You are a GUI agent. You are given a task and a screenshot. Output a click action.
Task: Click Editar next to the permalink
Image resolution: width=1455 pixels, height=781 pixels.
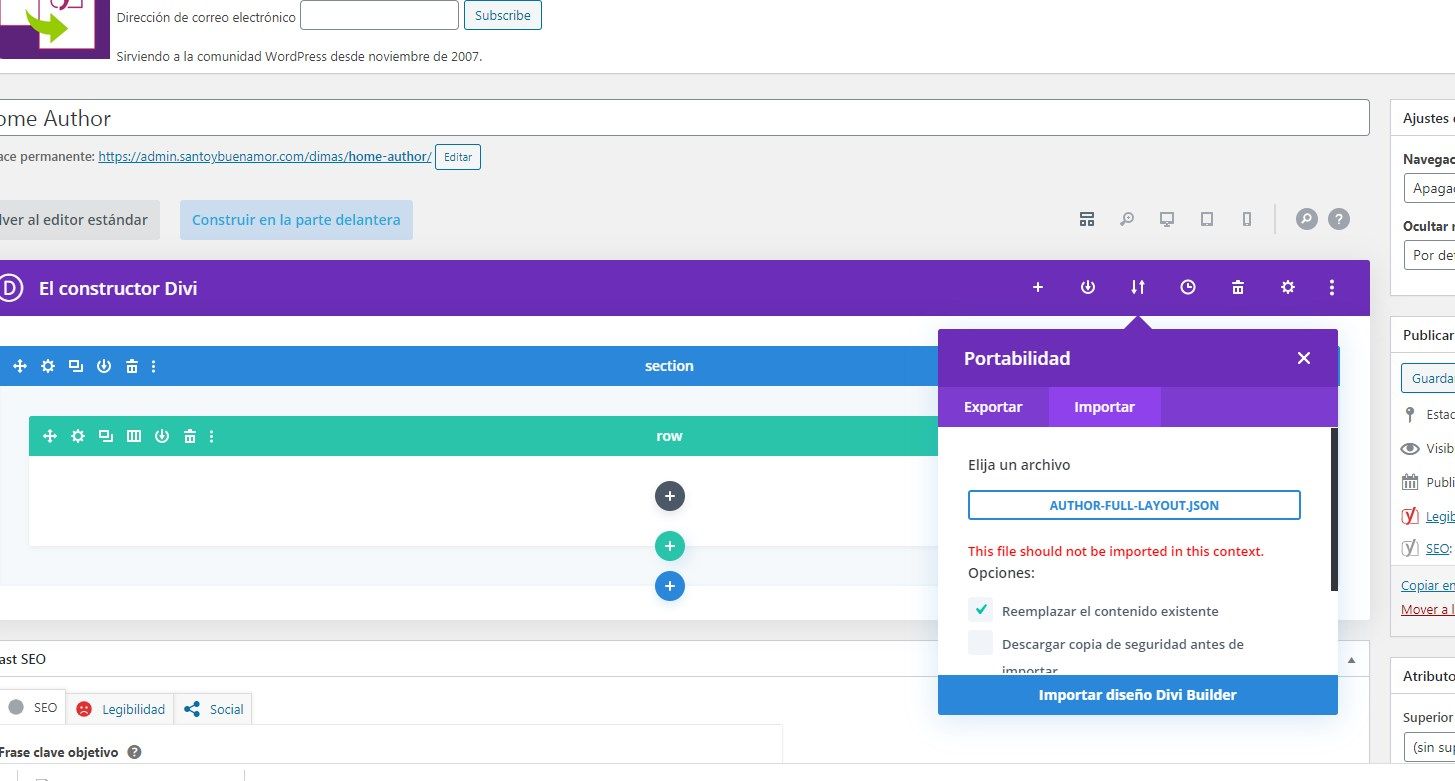pos(458,157)
